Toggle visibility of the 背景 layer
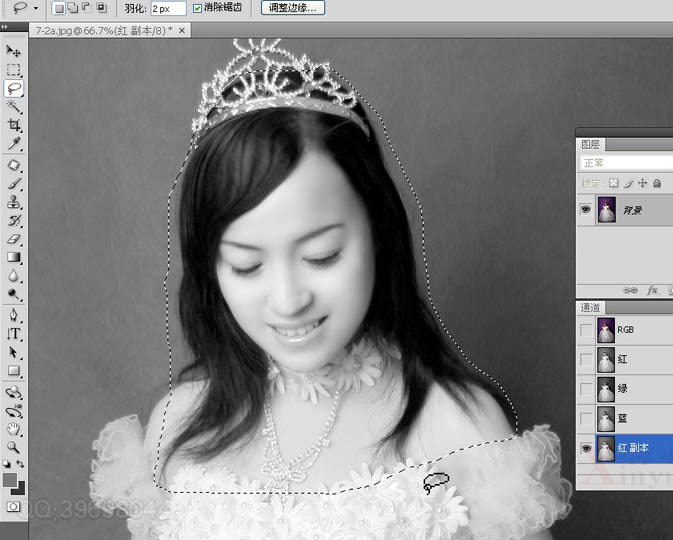Image resolution: width=673 pixels, height=540 pixels. [x=586, y=211]
